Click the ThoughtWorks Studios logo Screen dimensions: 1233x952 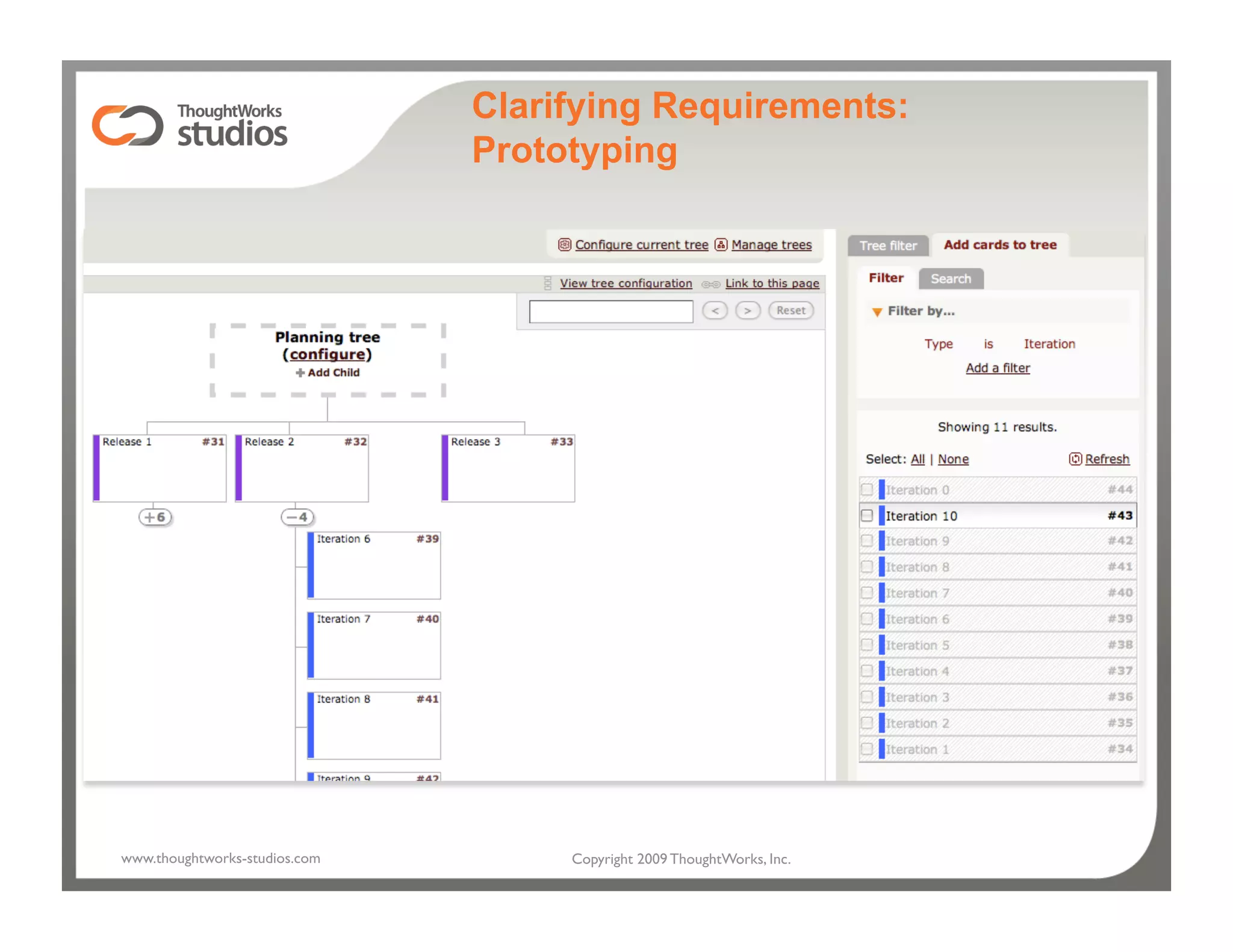coord(190,125)
